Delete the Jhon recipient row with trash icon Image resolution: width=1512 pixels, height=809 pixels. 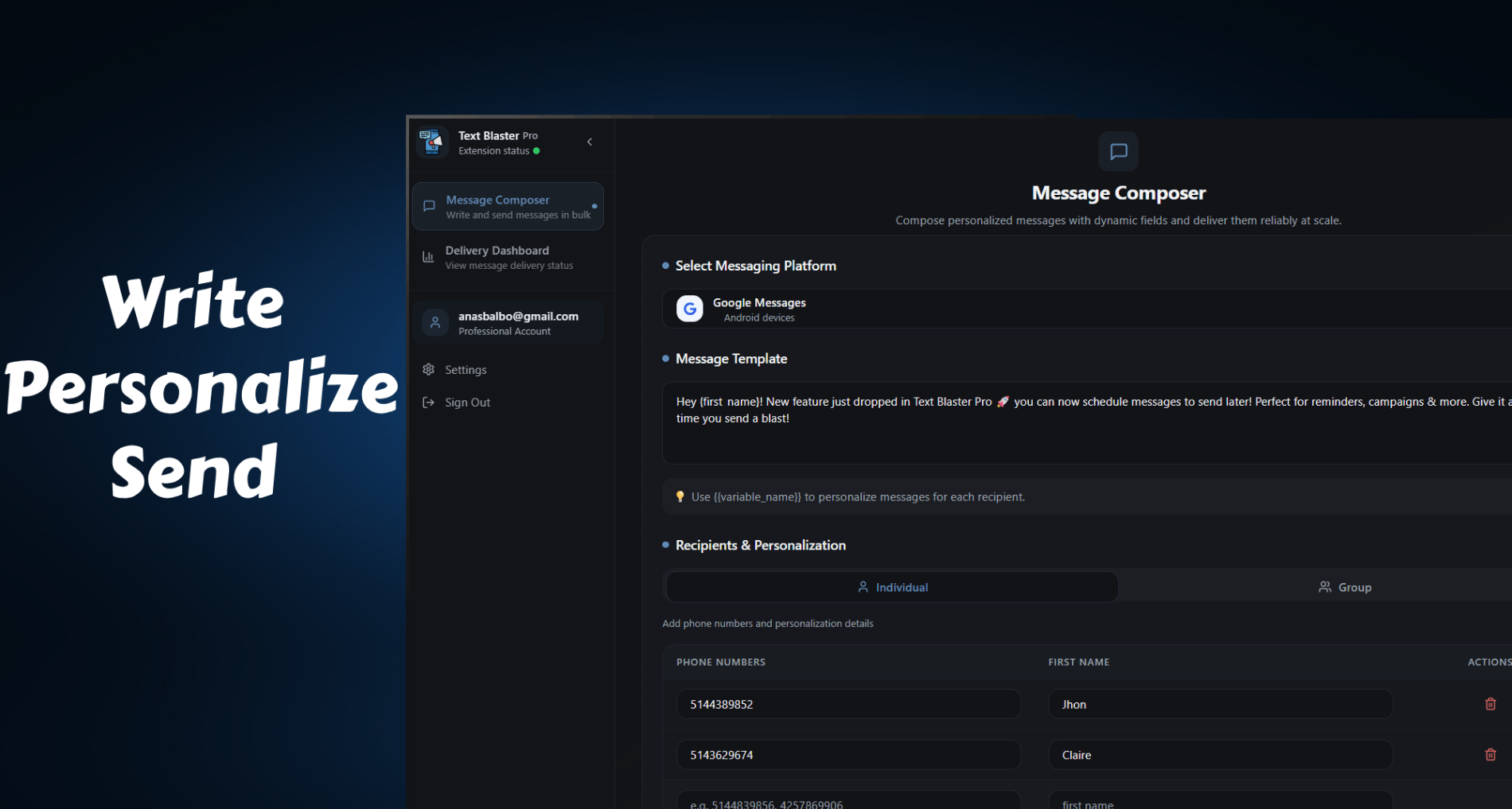1491,704
